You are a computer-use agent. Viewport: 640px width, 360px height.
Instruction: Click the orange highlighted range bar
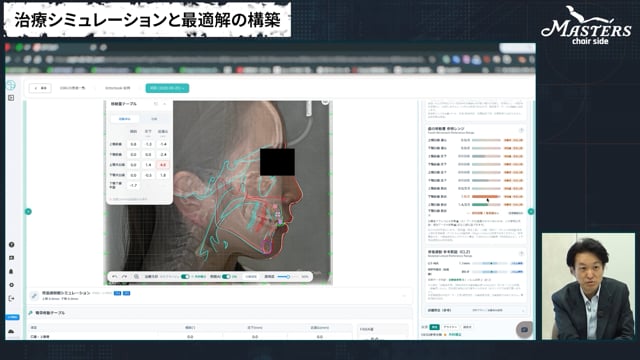click(486, 196)
